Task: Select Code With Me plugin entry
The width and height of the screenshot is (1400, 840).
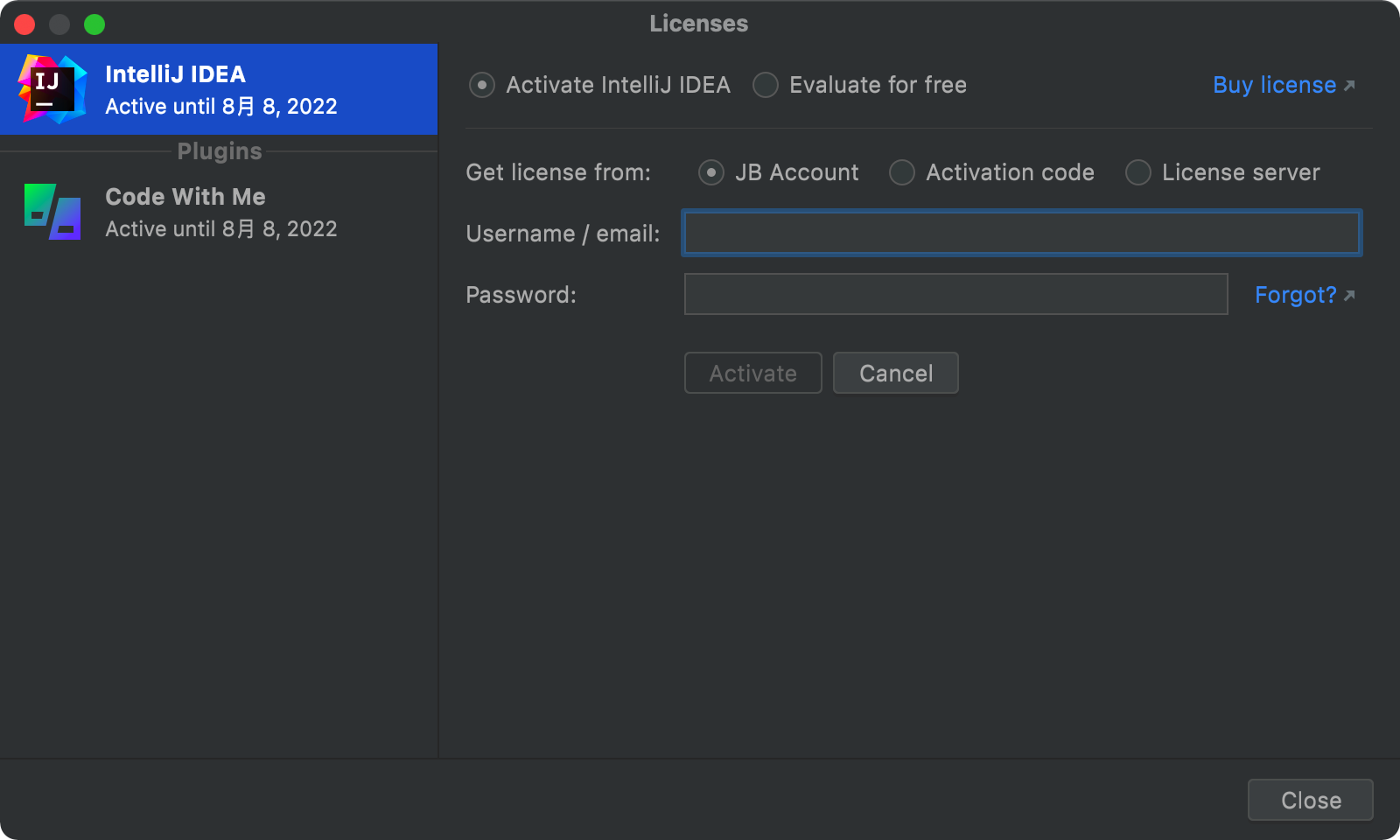Action: (x=219, y=212)
